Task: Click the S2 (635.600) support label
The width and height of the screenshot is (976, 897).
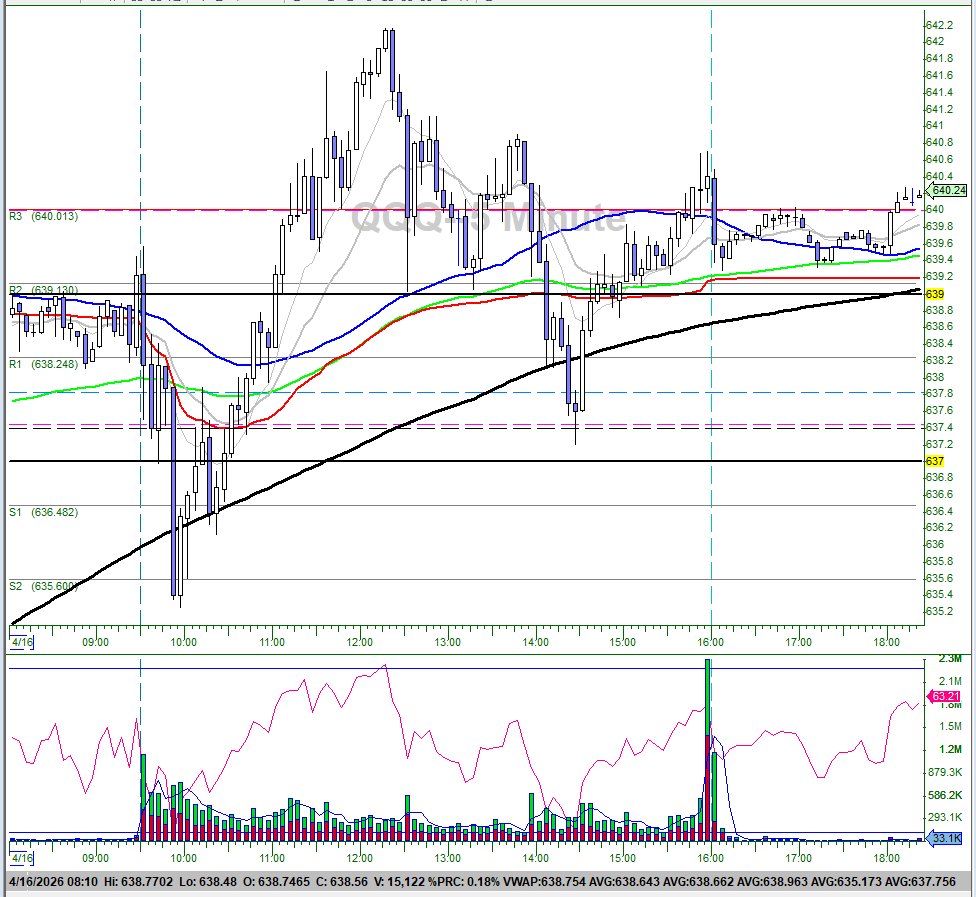Action: (44, 586)
